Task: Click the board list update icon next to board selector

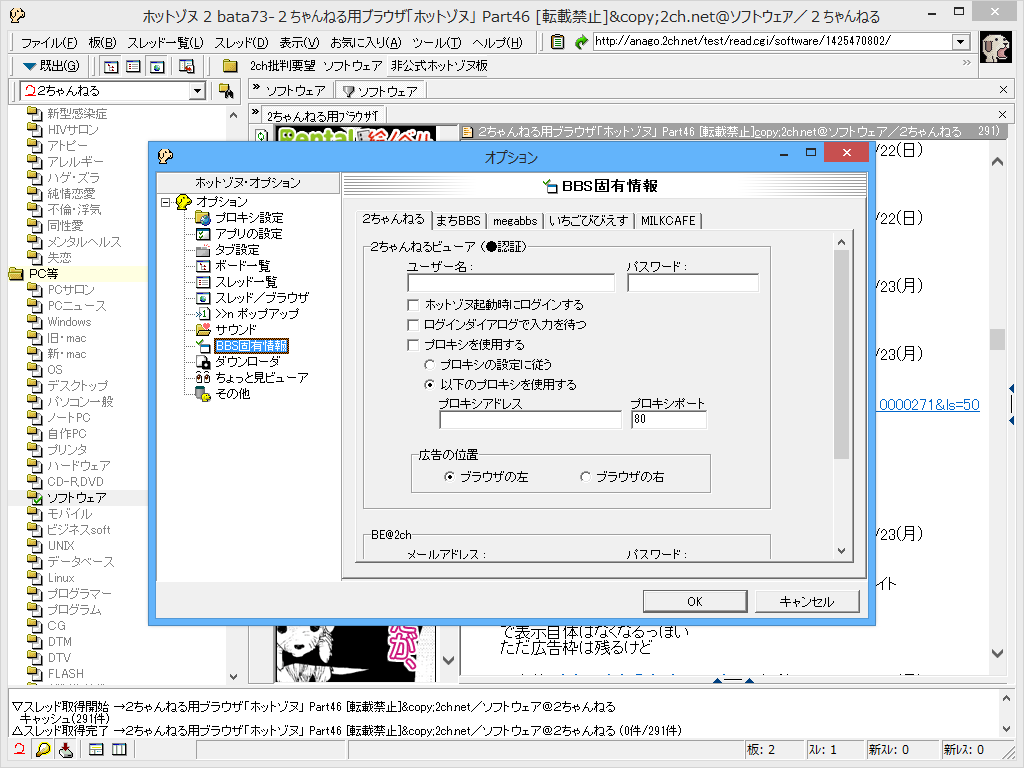Action: tap(226, 89)
